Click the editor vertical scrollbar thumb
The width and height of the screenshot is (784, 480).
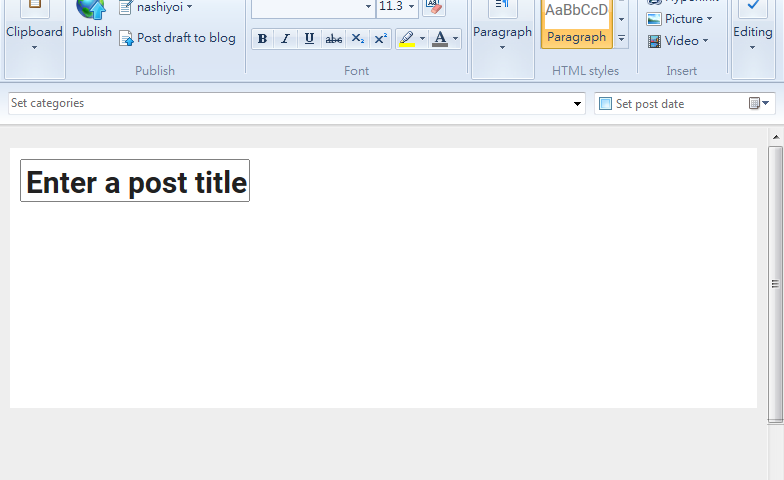(776, 284)
